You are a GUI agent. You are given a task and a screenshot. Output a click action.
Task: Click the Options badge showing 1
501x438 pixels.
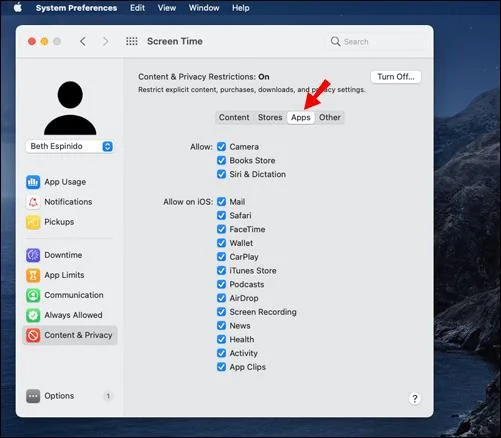(x=108, y=396)
